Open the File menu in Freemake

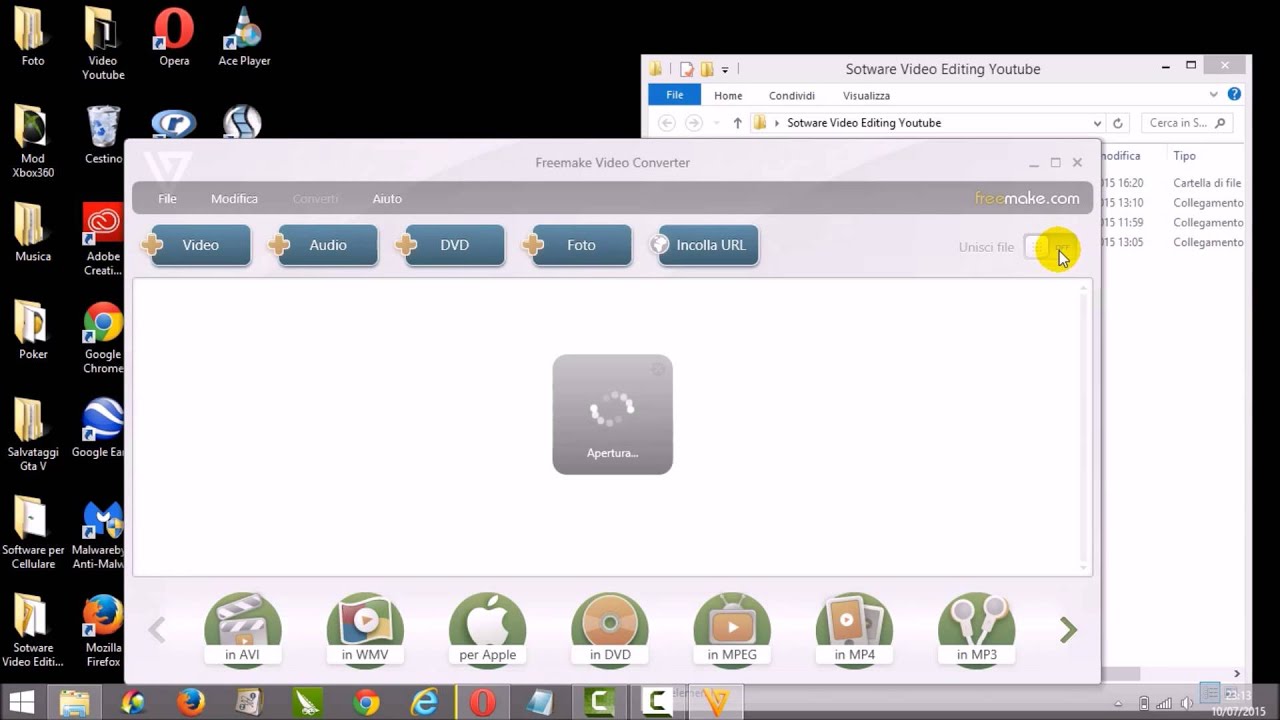click(x=167, y=199)
